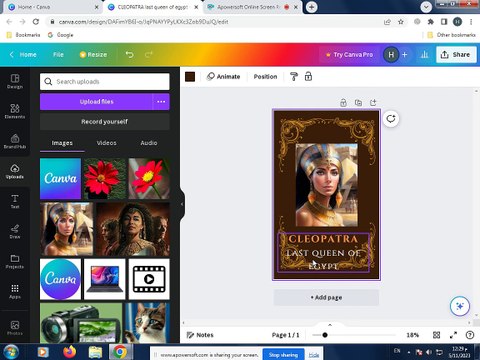Redo the last undone action
Screen dimensions: 480x360
(x=149, y=54)
